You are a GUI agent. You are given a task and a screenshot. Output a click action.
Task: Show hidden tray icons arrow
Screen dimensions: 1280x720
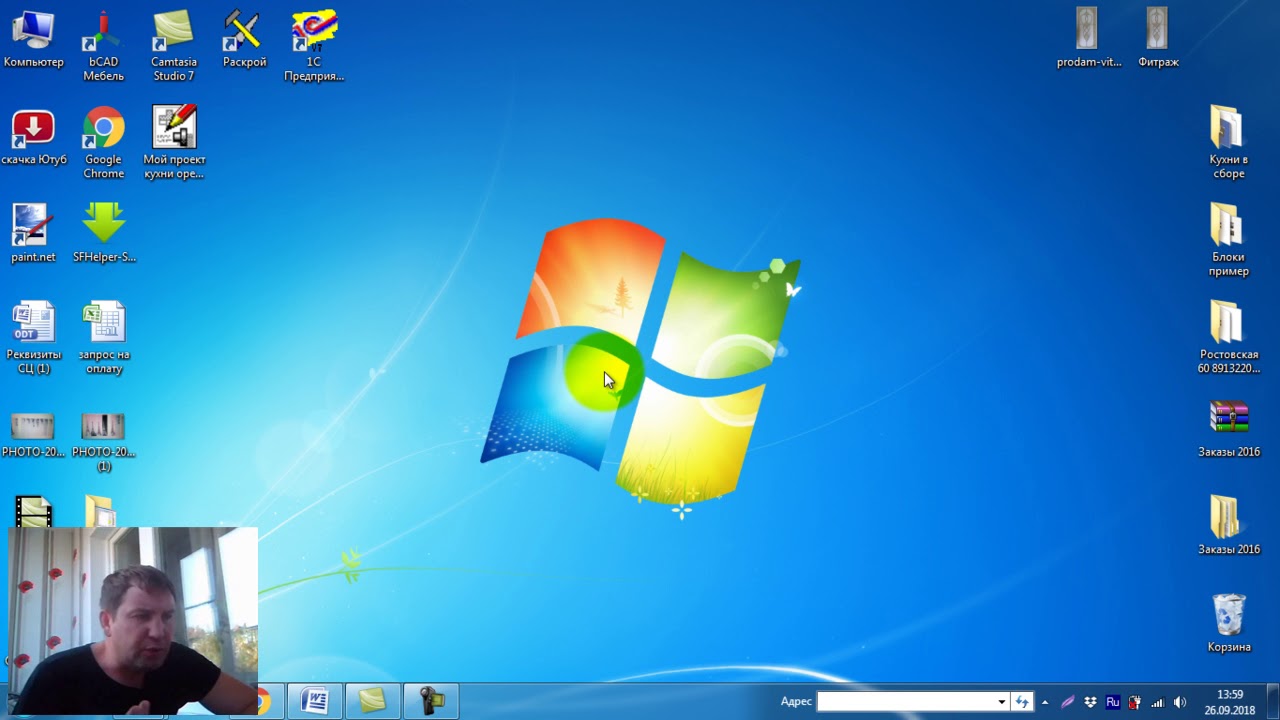coord(1045,702)
